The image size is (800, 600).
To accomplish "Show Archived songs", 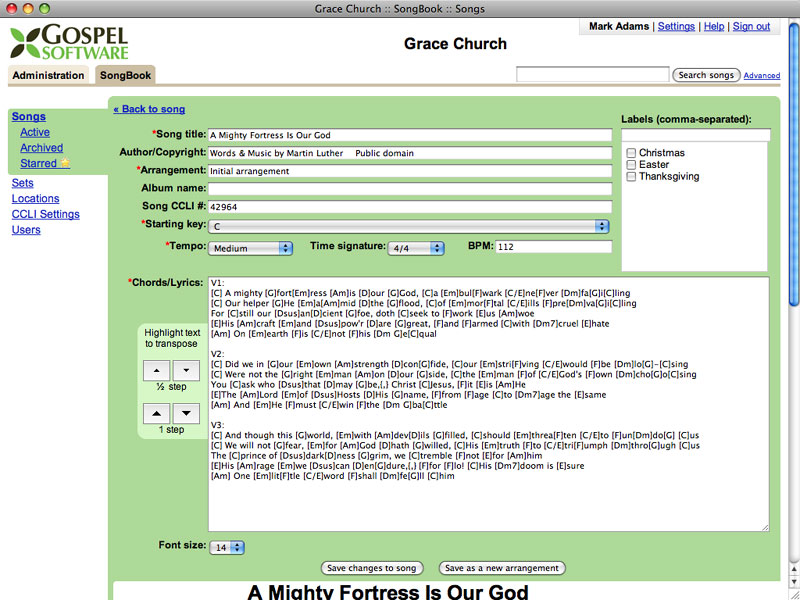I will [41, 147].
